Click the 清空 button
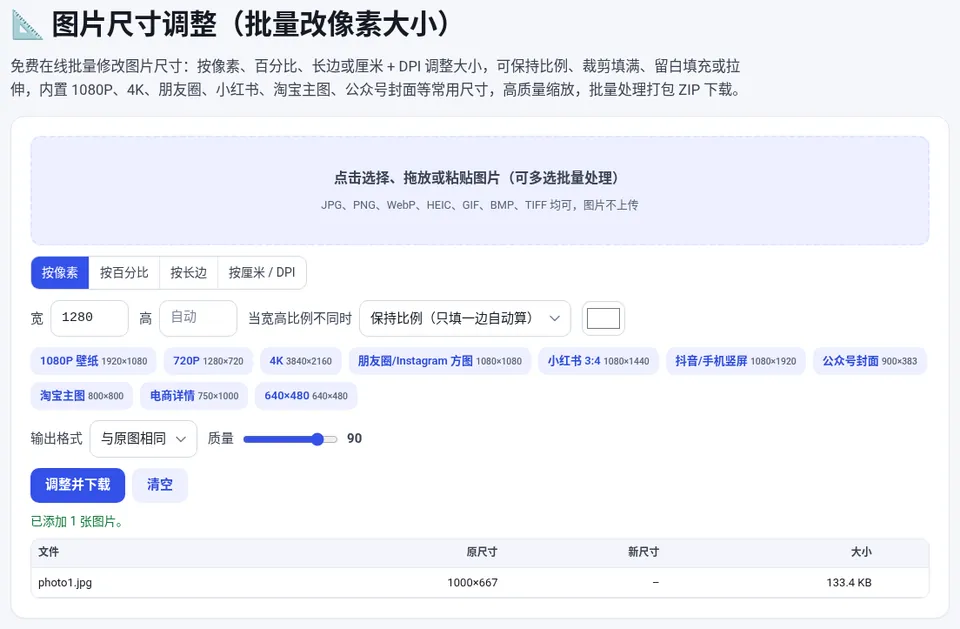The height and width of the screenshot is (629, 960). (x=160, y=485)
